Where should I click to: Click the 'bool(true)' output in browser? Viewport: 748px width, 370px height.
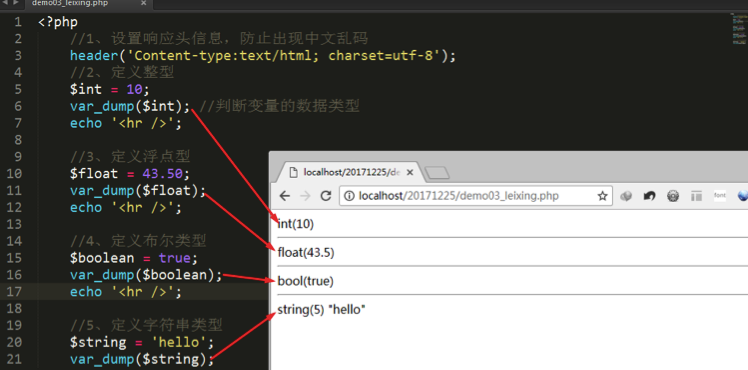[305, 281]
